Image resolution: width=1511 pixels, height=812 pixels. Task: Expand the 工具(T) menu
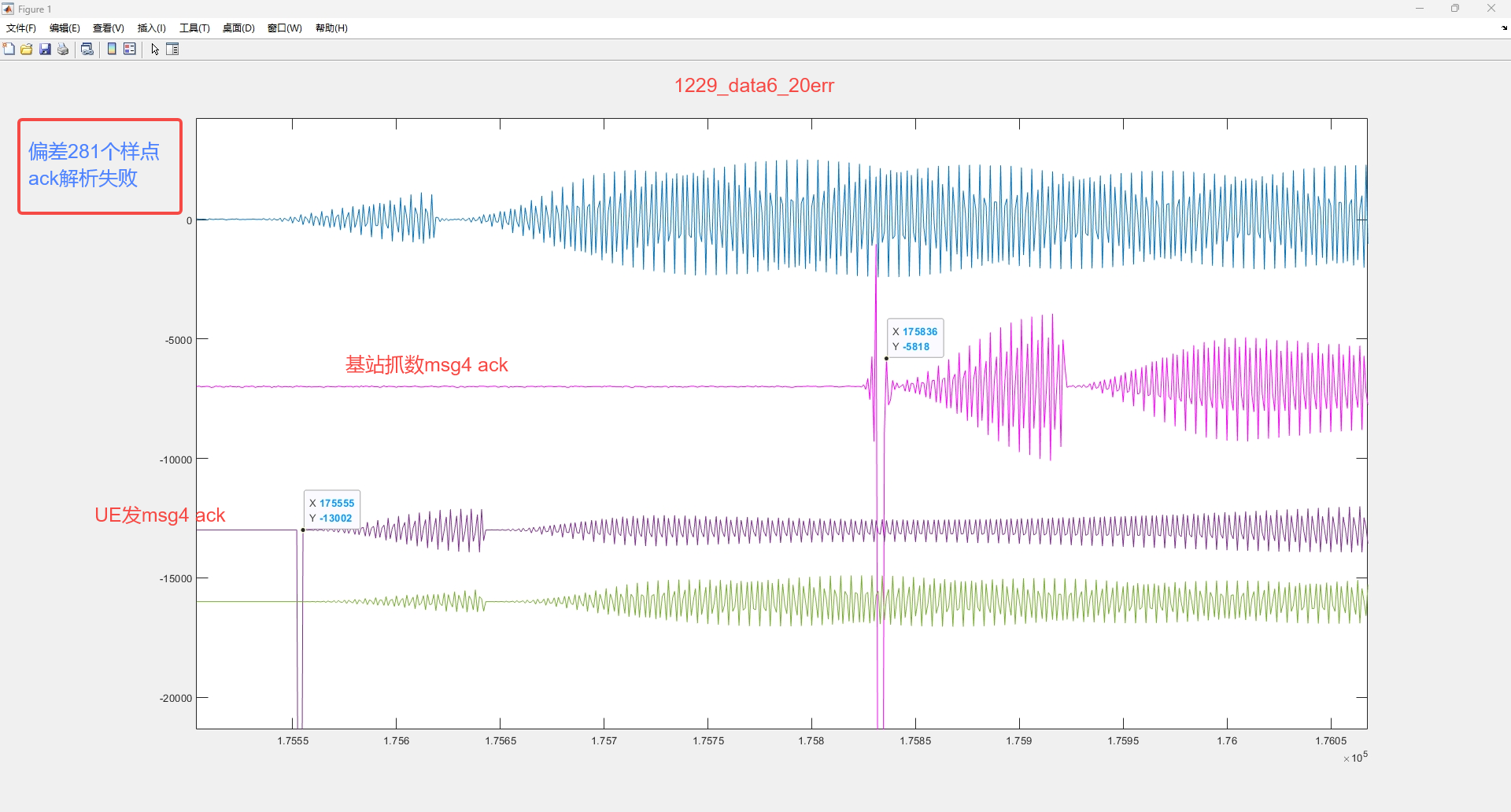[194, 28]
